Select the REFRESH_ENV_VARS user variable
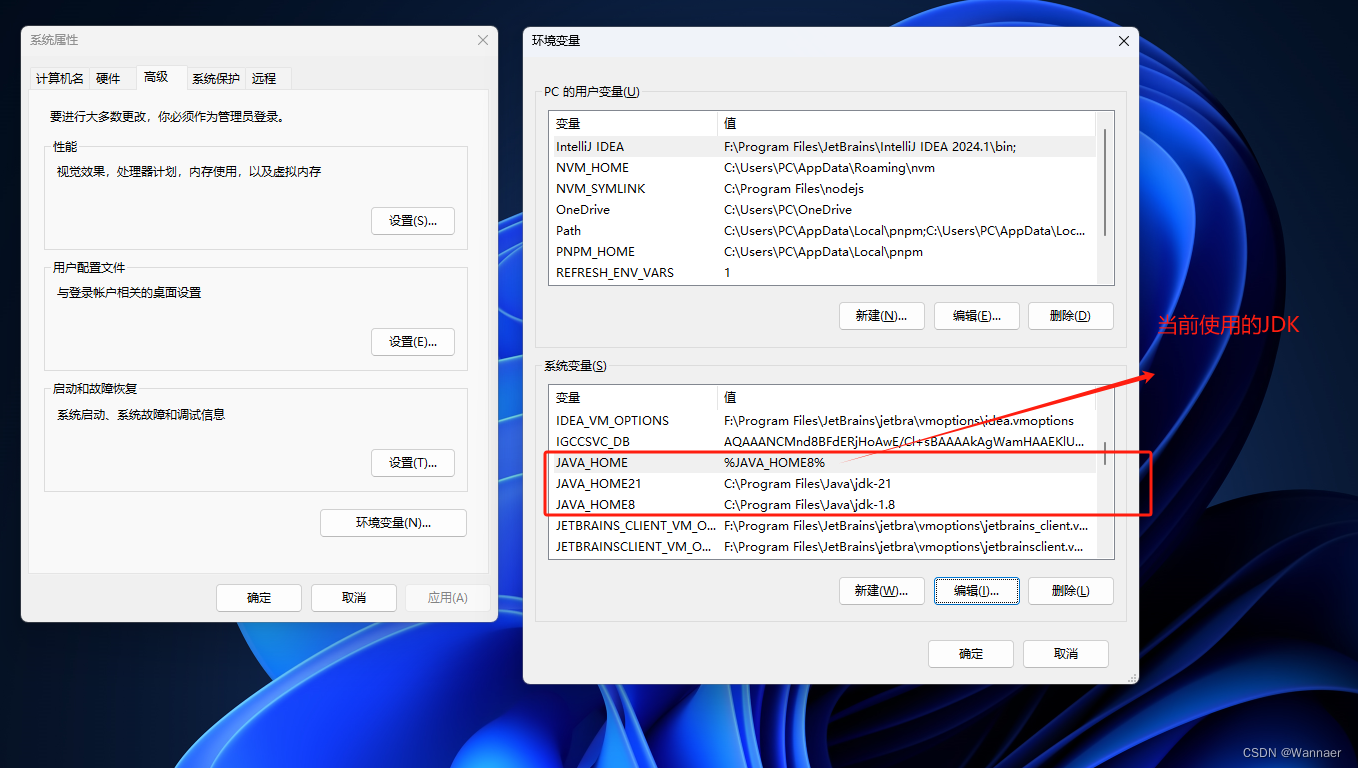 tap(822, 273)
